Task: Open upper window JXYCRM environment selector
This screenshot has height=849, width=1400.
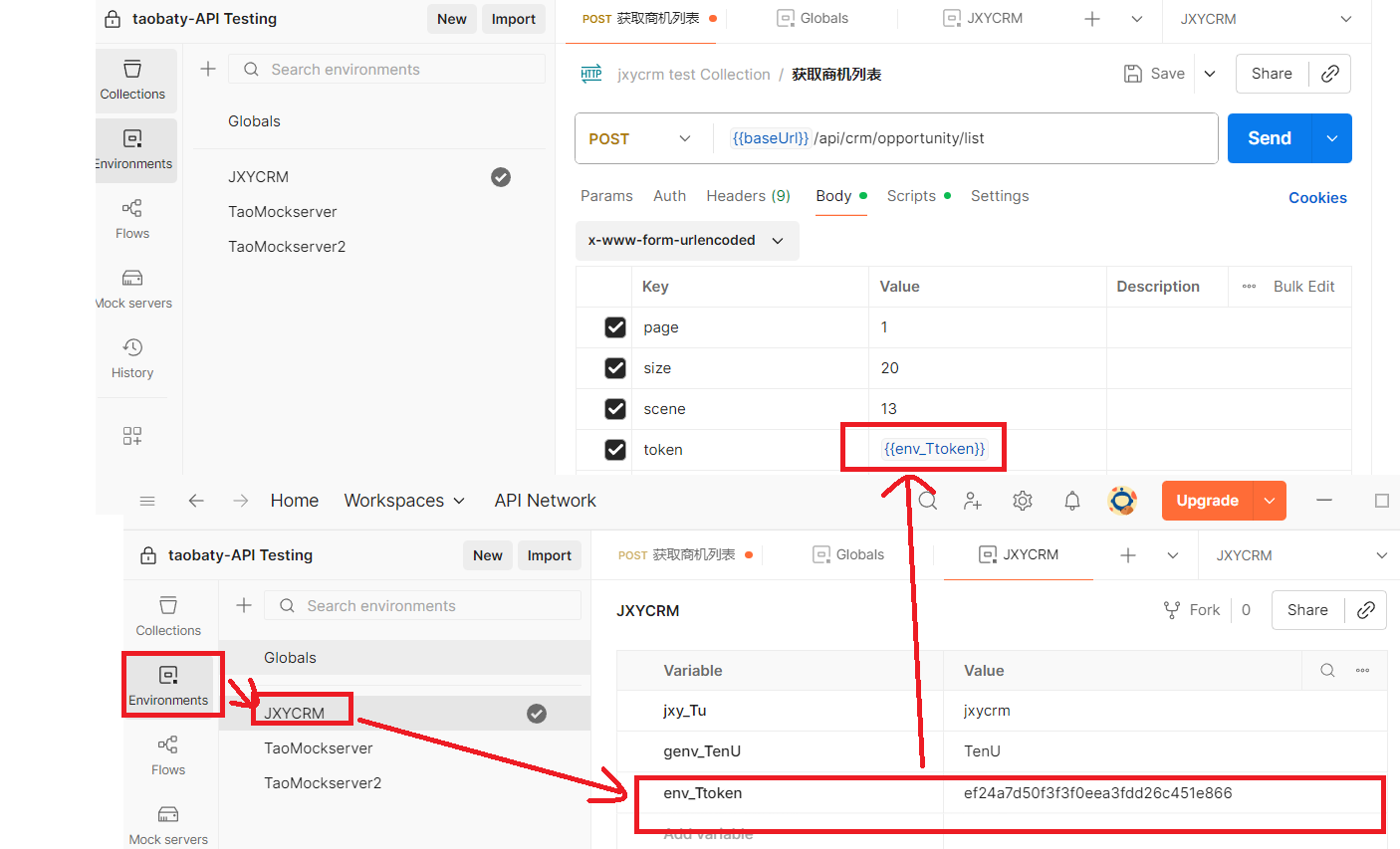Action: [1266, 19]
